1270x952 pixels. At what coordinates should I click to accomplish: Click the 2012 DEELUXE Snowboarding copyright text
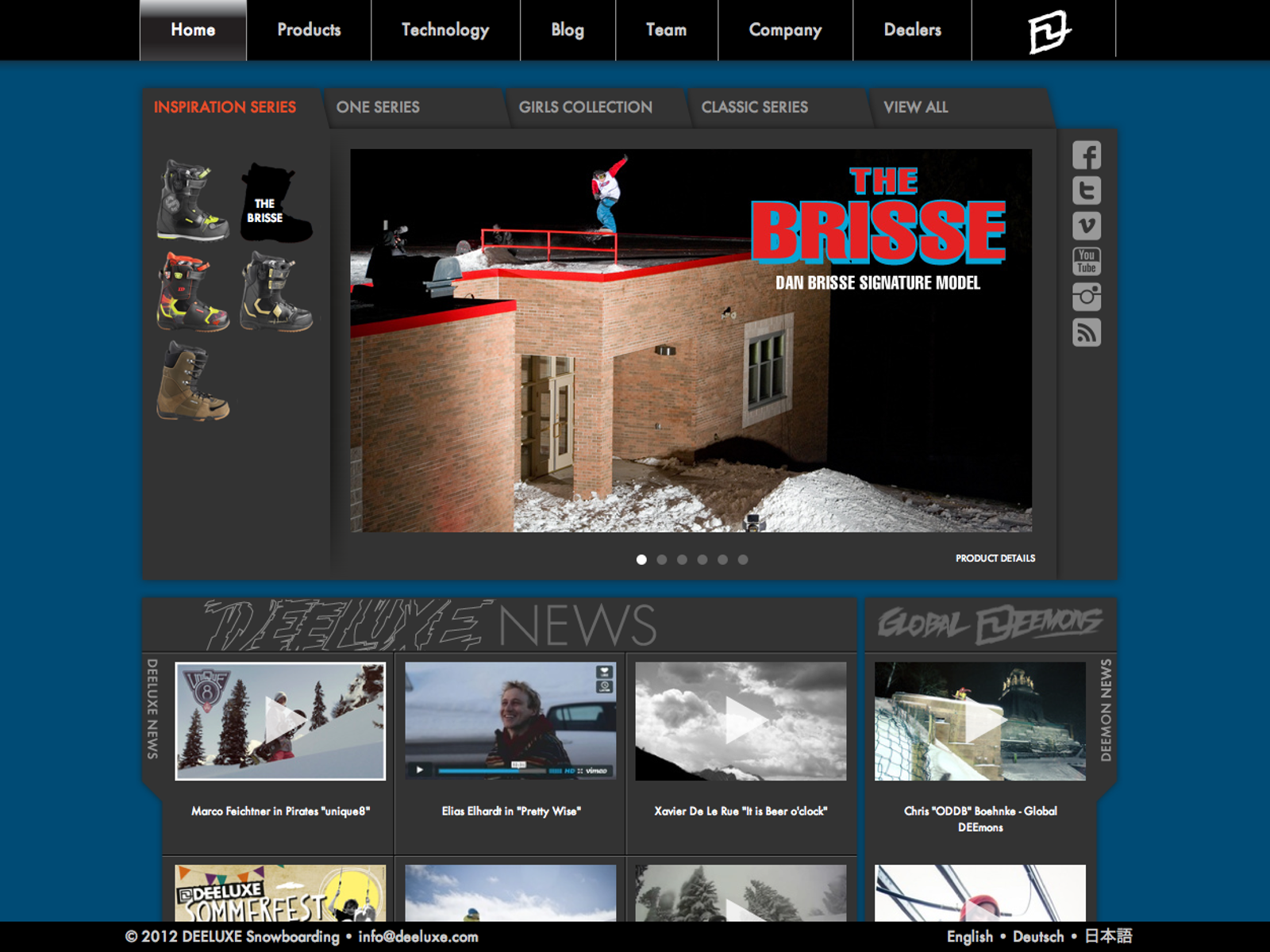pyautogui.click(x=233, y=937)
